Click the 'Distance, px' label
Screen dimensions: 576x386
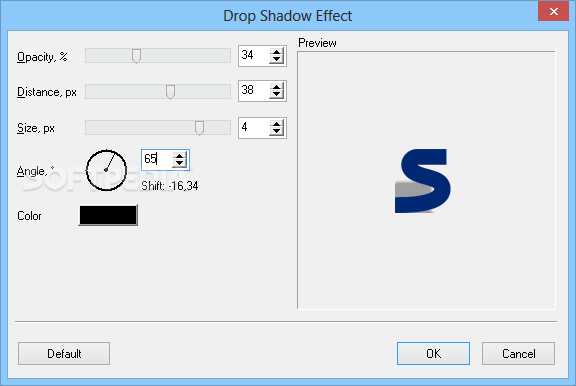(47, 92)
